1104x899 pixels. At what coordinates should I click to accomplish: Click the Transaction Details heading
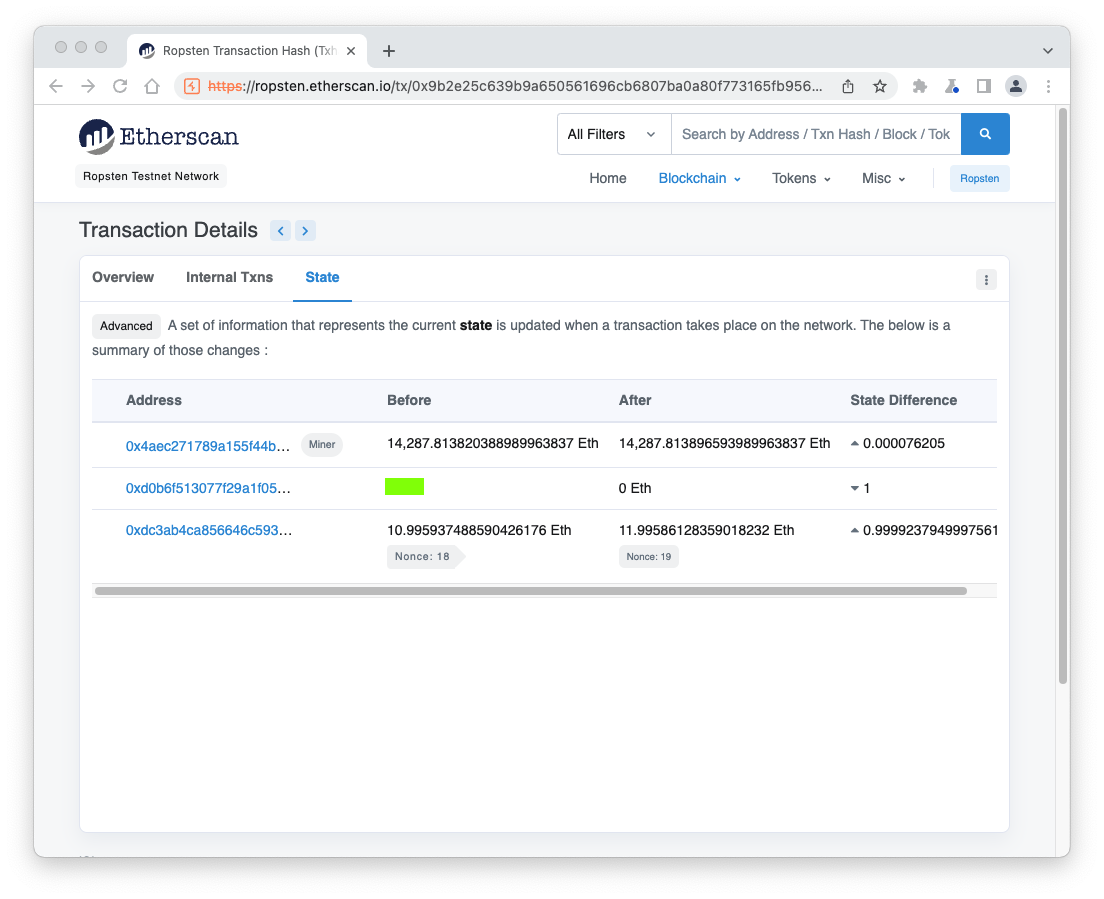168,230
